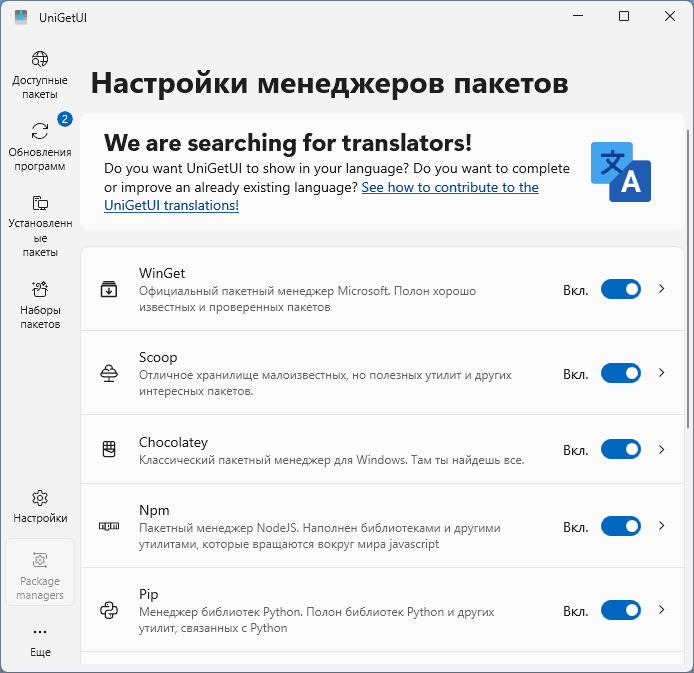Open the Установленные пакеты icon
Screen dimensions: 694x673
[x=40, y=203]
